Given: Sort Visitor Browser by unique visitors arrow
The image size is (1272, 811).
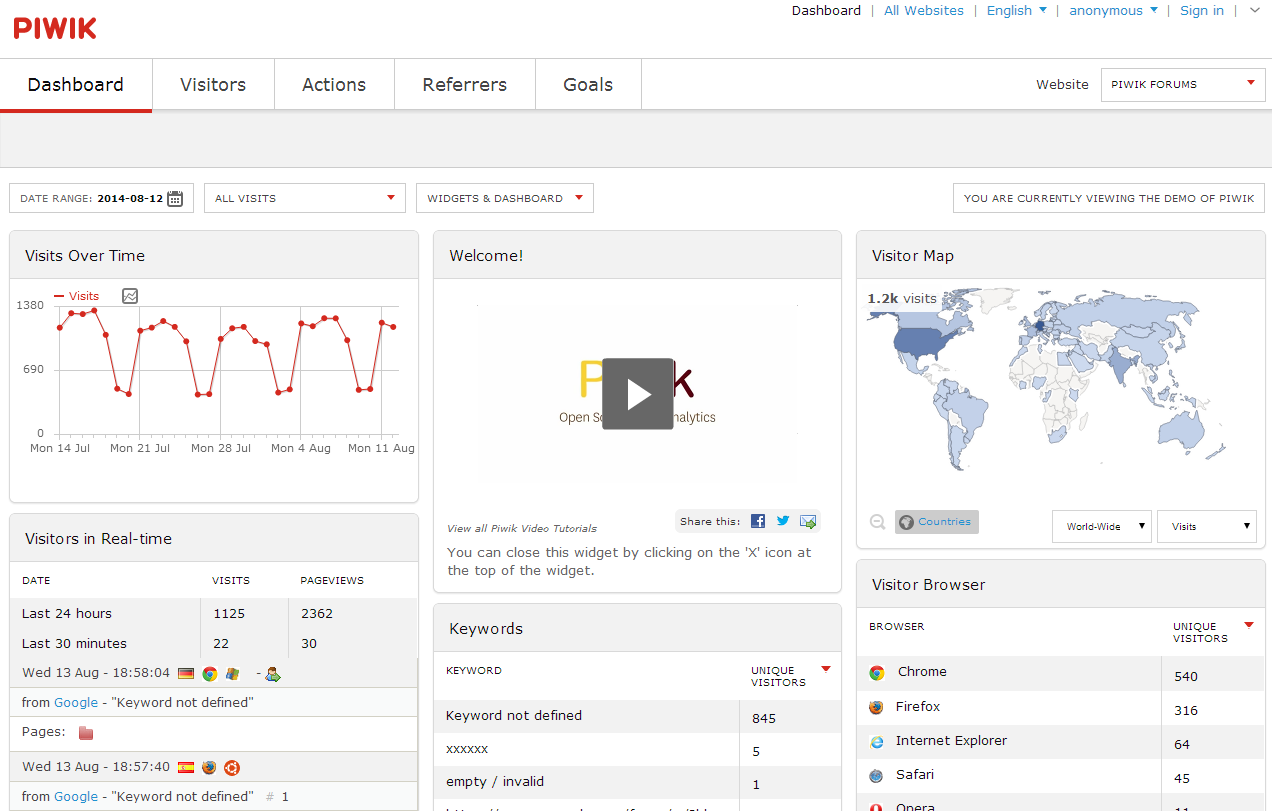Looking at the screenshot, I should click(x=1249, y=625).
